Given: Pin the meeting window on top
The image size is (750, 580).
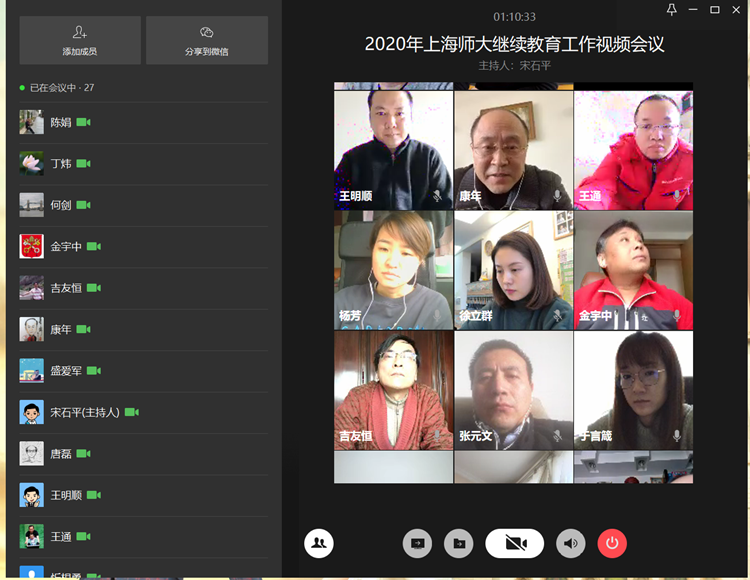Looking at the screenshot, I should tap(672, 9).
